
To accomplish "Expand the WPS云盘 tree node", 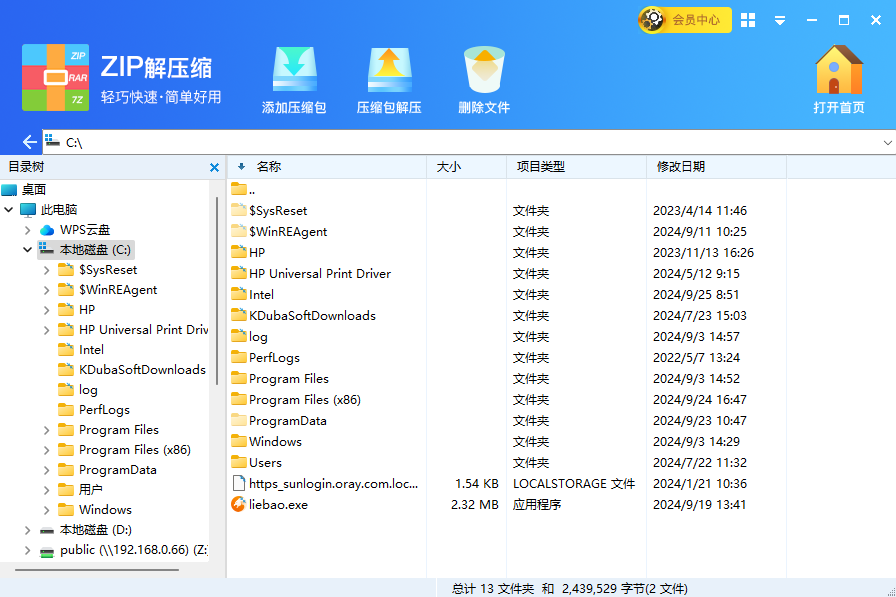I will coord(28,230).
